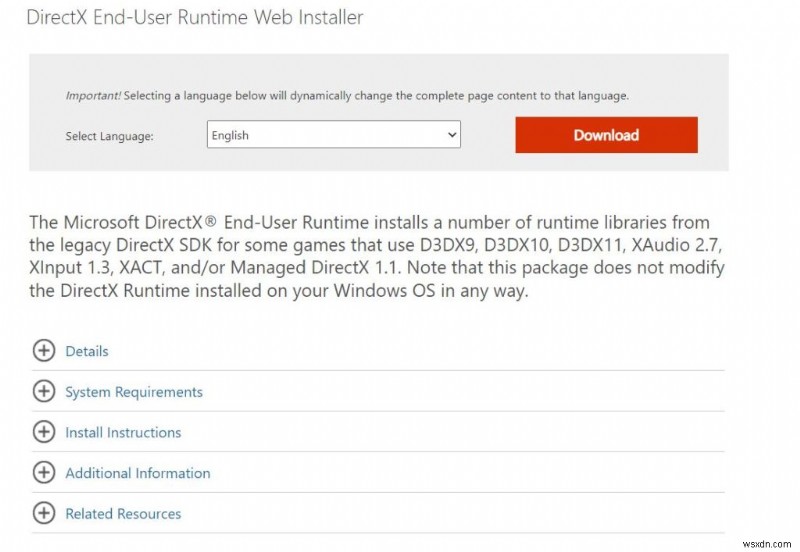Viewport: 800px width, 552px height.
Task: Expand Install Instructions plus icon
Action: tap(44, 432)
